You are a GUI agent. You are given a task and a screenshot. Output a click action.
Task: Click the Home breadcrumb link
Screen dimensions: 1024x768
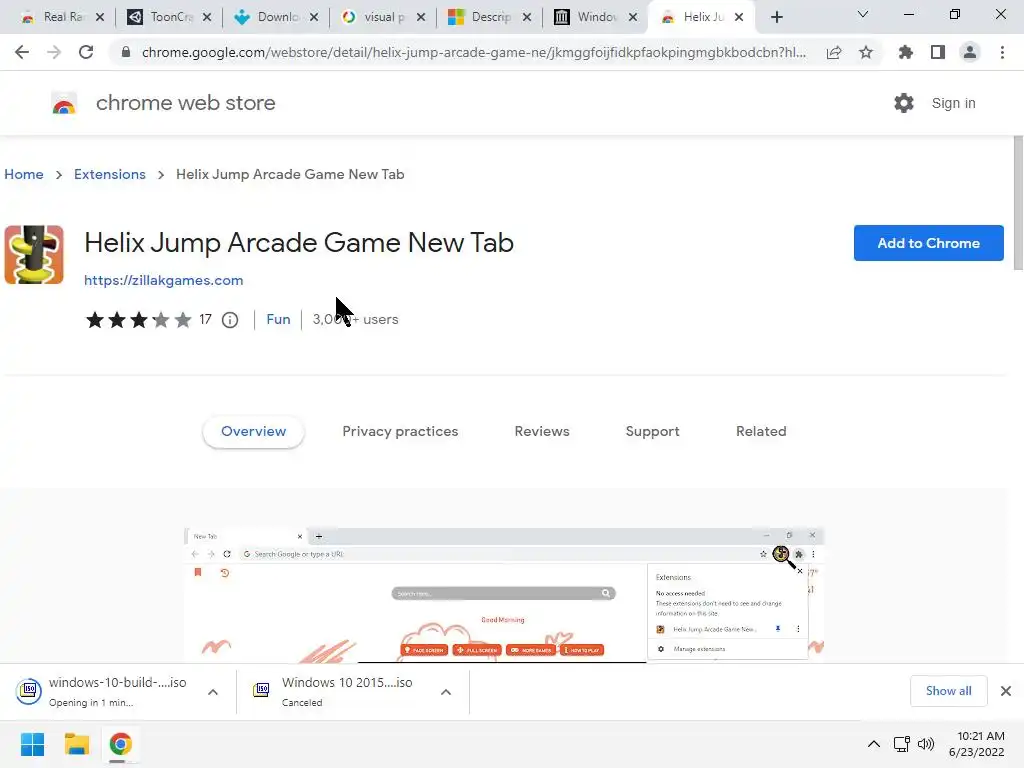(x=24, y=174)
